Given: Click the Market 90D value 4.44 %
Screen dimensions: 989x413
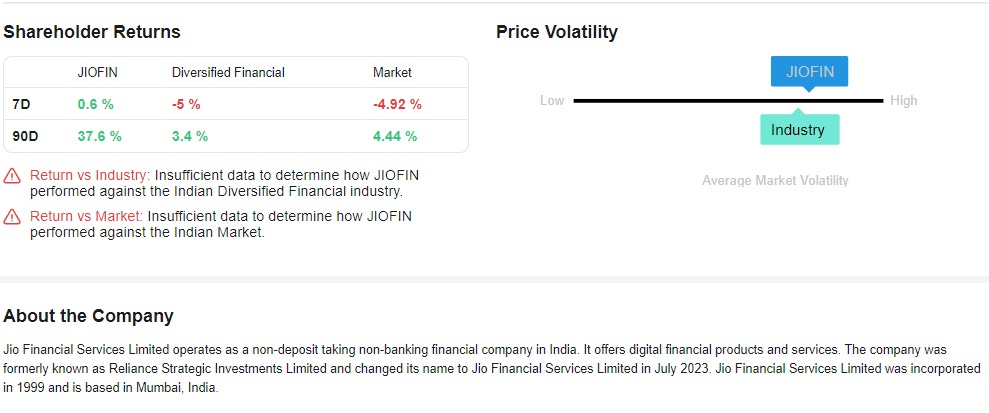Looking at the screenshot, I should click(395, 136).
